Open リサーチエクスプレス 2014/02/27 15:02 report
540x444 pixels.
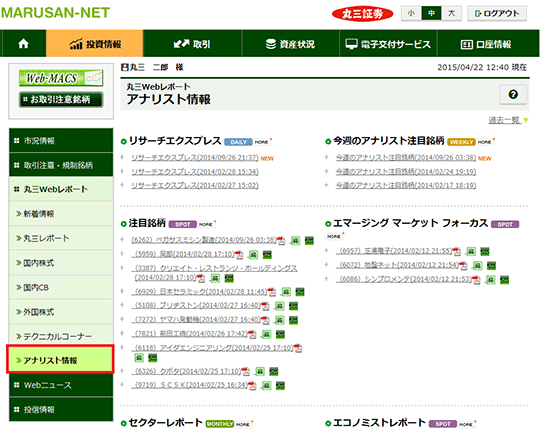pyautogui.click(x=195, y=185)
